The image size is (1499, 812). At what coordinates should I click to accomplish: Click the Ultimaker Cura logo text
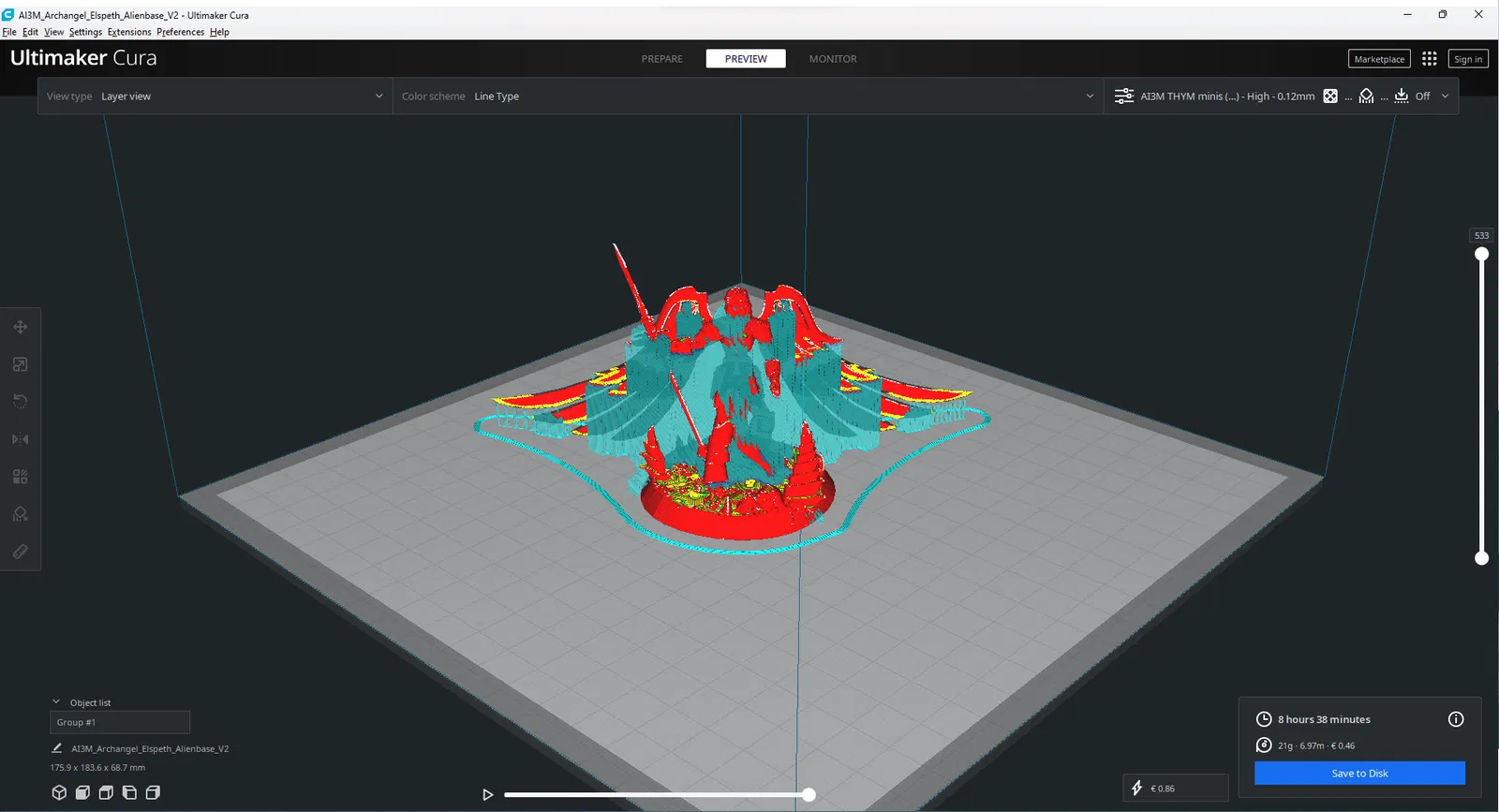(x=83, y=58)
